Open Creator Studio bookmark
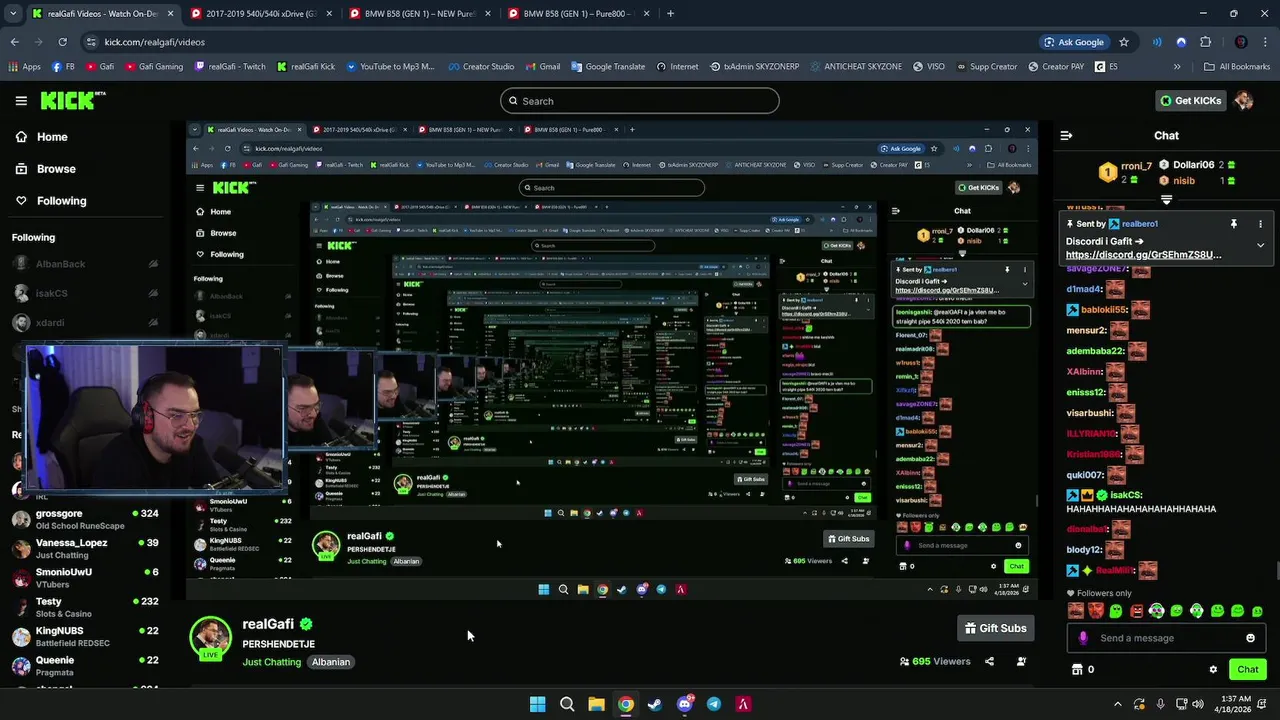 481,67
